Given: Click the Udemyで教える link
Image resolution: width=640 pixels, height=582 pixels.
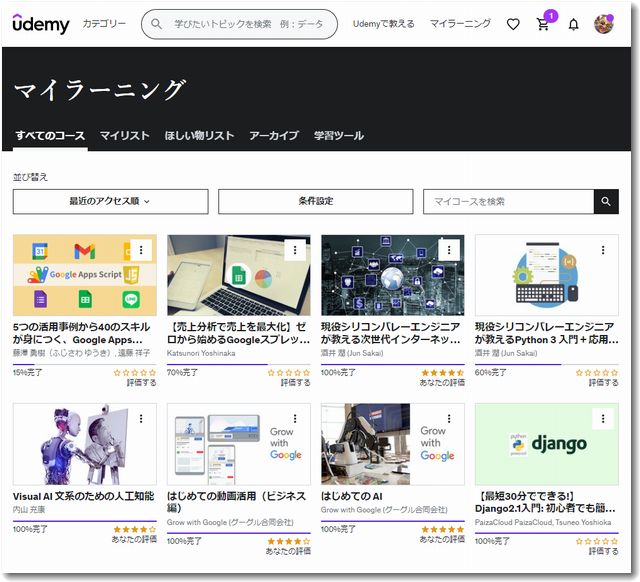Looking at the screenshot, I should 383,24.
